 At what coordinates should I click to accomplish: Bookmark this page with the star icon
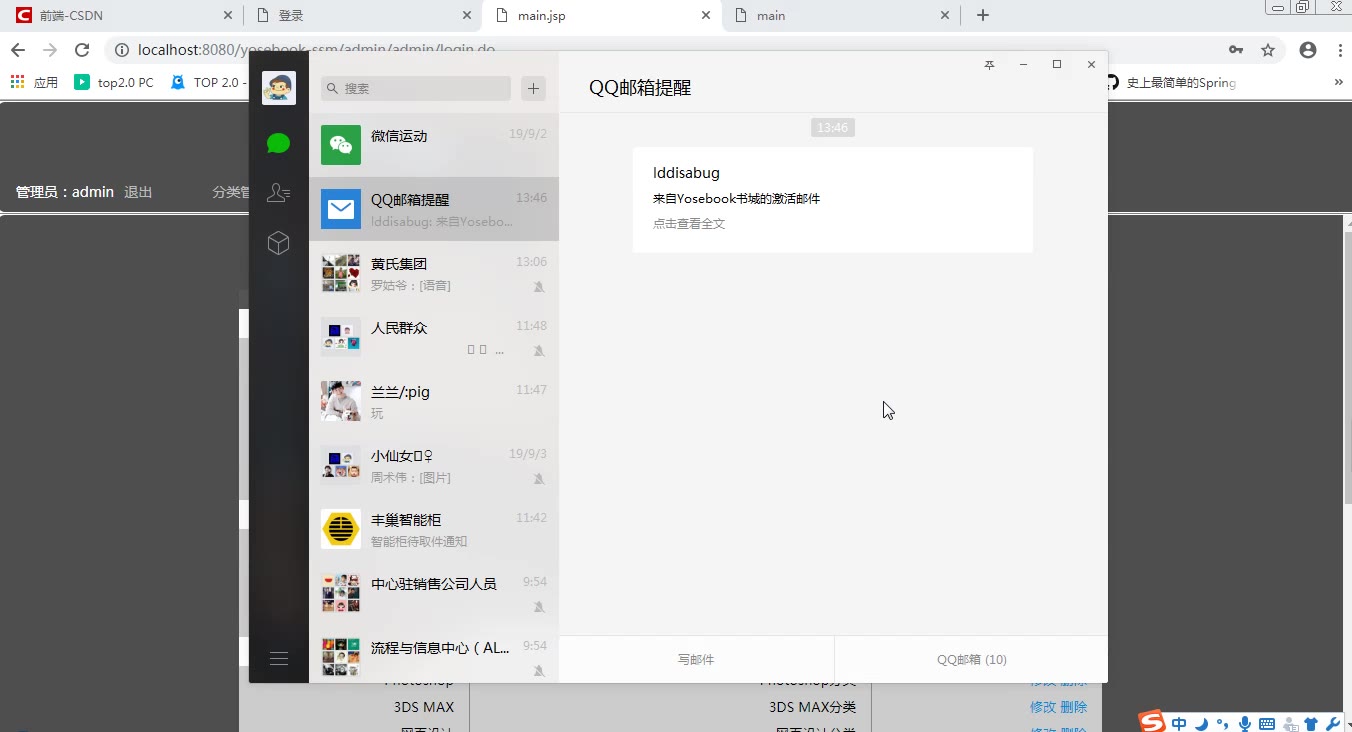(x=1268, y=50)
